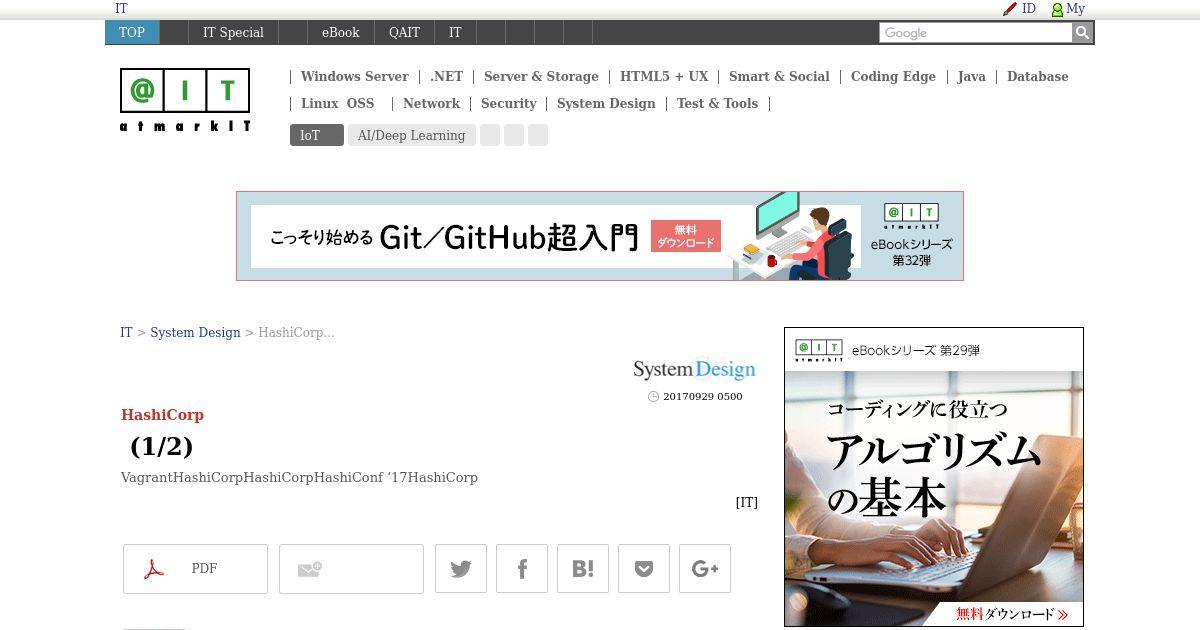Bookmark with Hatena B! icon
The image size is (1200, 630).
pyautogui.click(x=583, y=569)
